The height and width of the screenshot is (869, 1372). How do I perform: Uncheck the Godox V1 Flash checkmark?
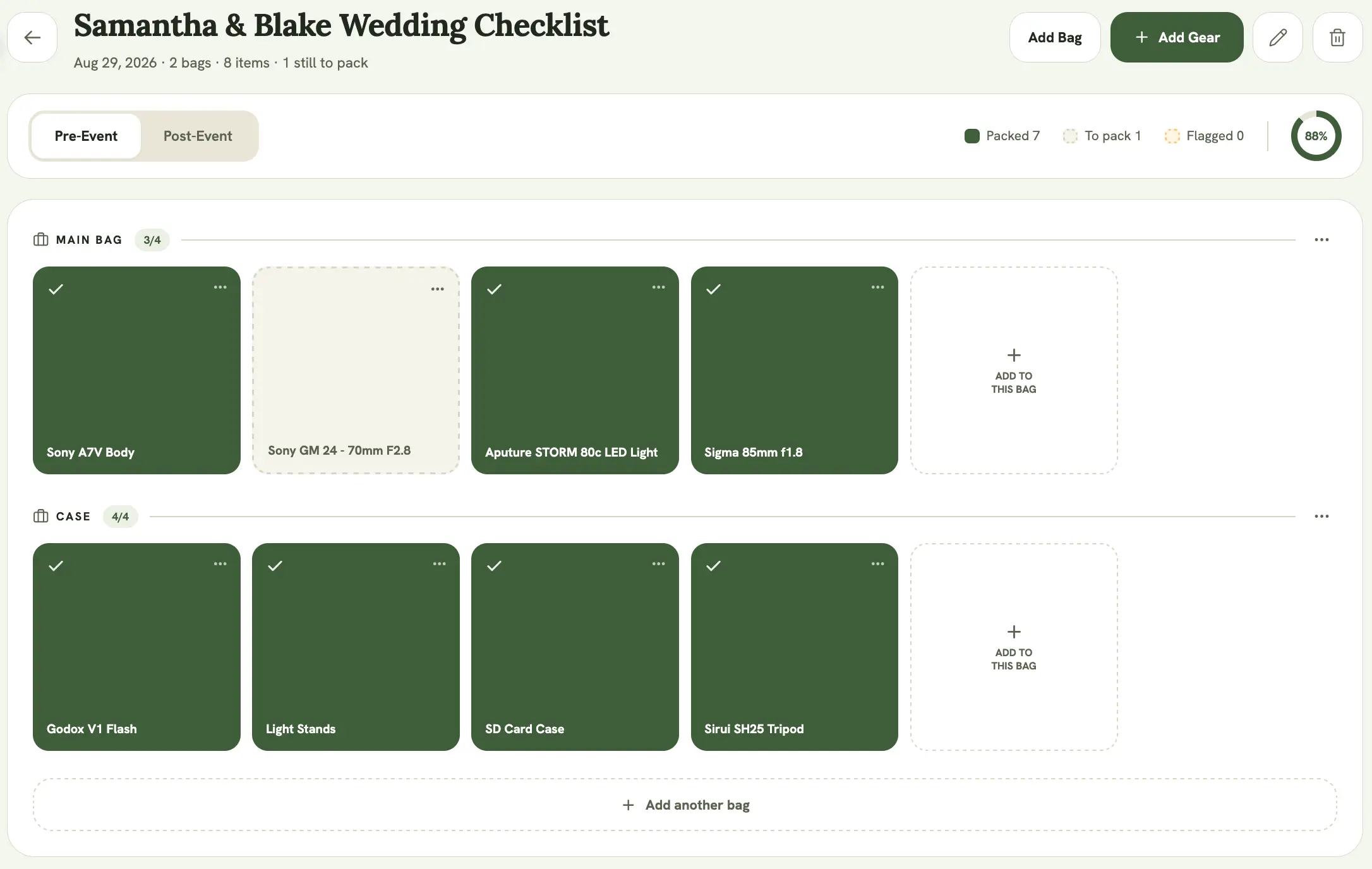point(56,566)
